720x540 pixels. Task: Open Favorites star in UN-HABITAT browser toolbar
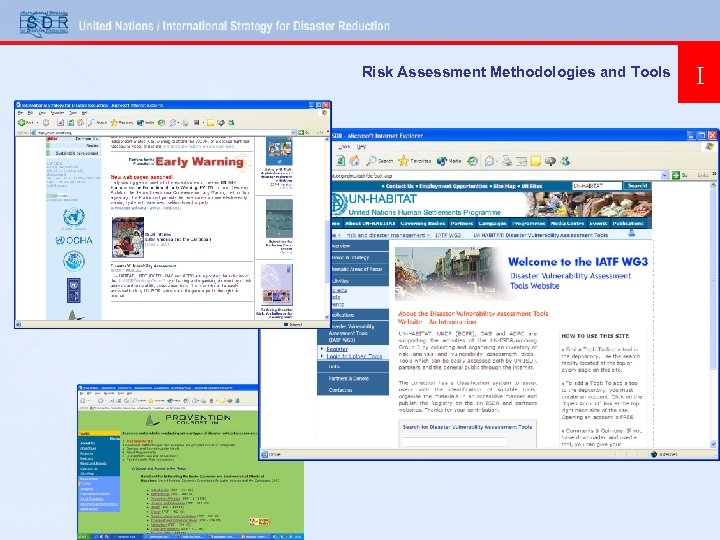tap(415, 161)
